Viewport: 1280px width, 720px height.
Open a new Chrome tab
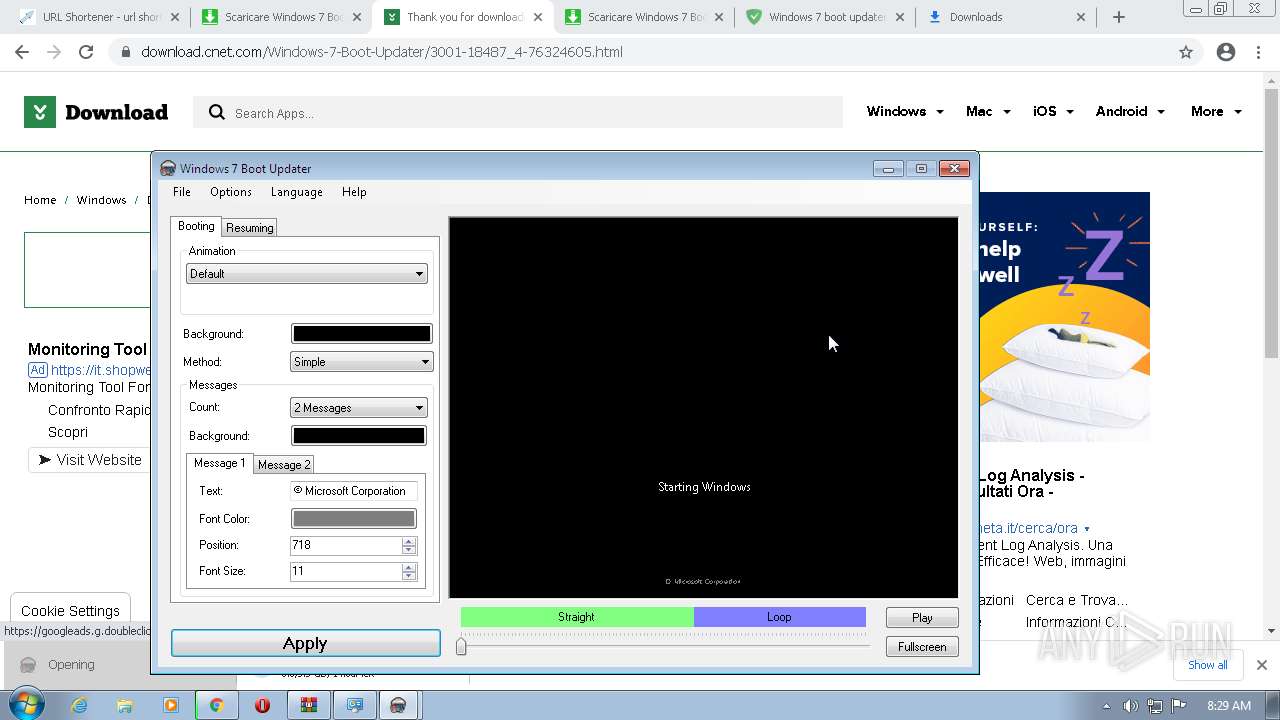pyautogui.click(x=1119, y=17)
